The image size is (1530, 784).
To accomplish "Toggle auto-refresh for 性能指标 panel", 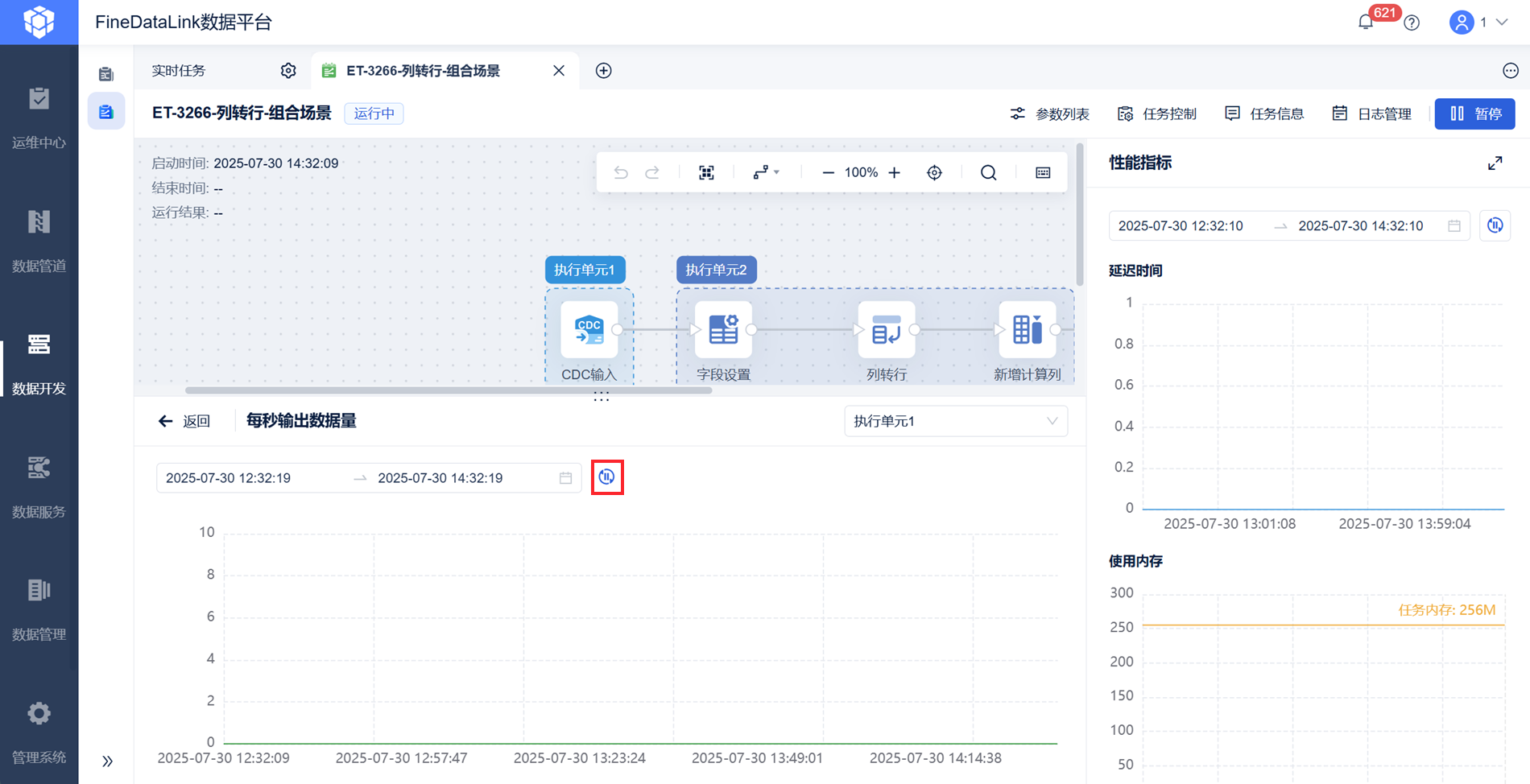I will 1495,225.
